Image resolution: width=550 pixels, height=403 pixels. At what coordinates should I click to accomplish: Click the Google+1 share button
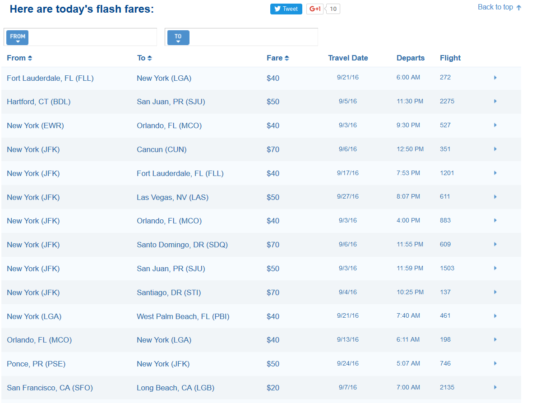(315, 9)
